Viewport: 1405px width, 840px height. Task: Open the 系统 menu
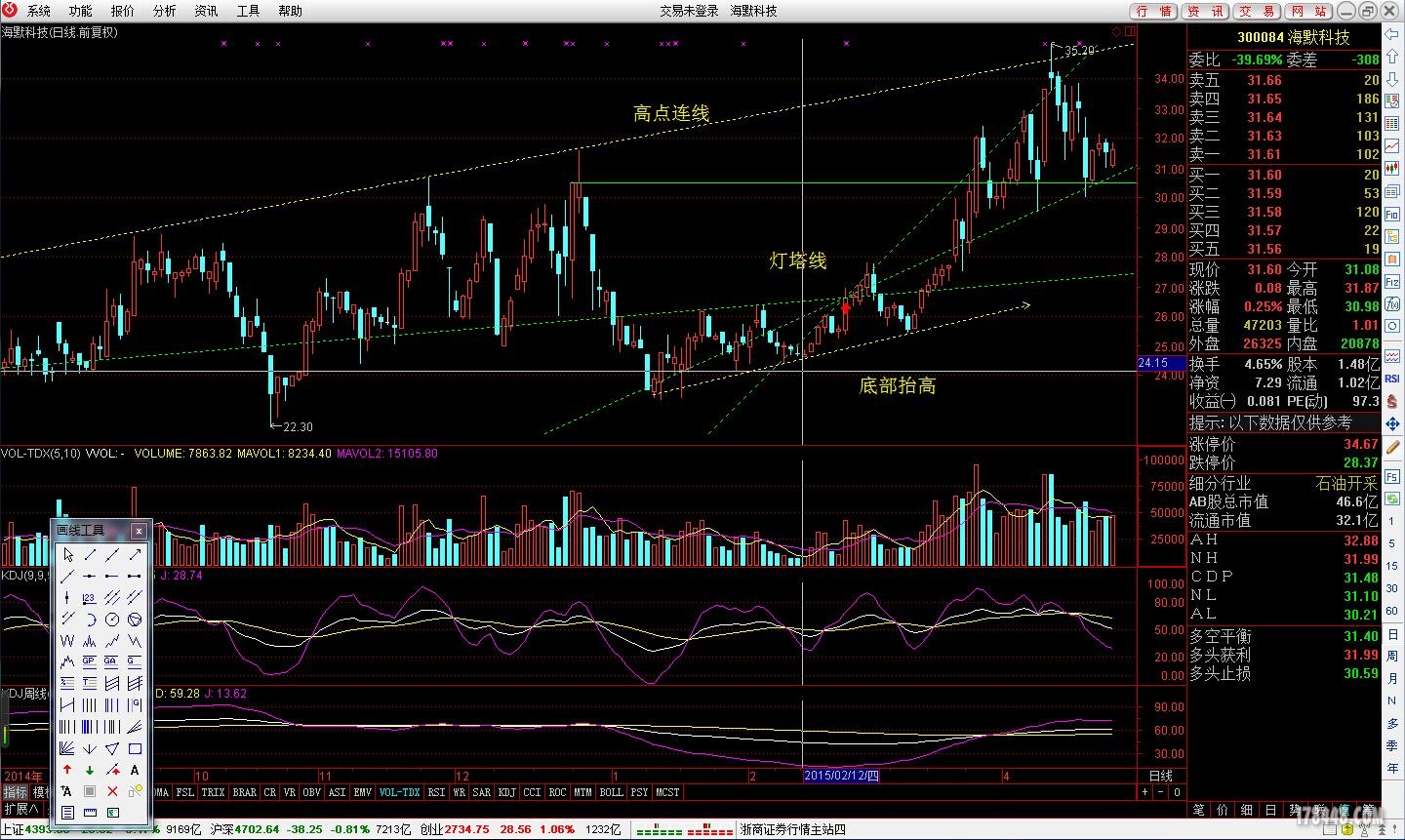(39, 11)
